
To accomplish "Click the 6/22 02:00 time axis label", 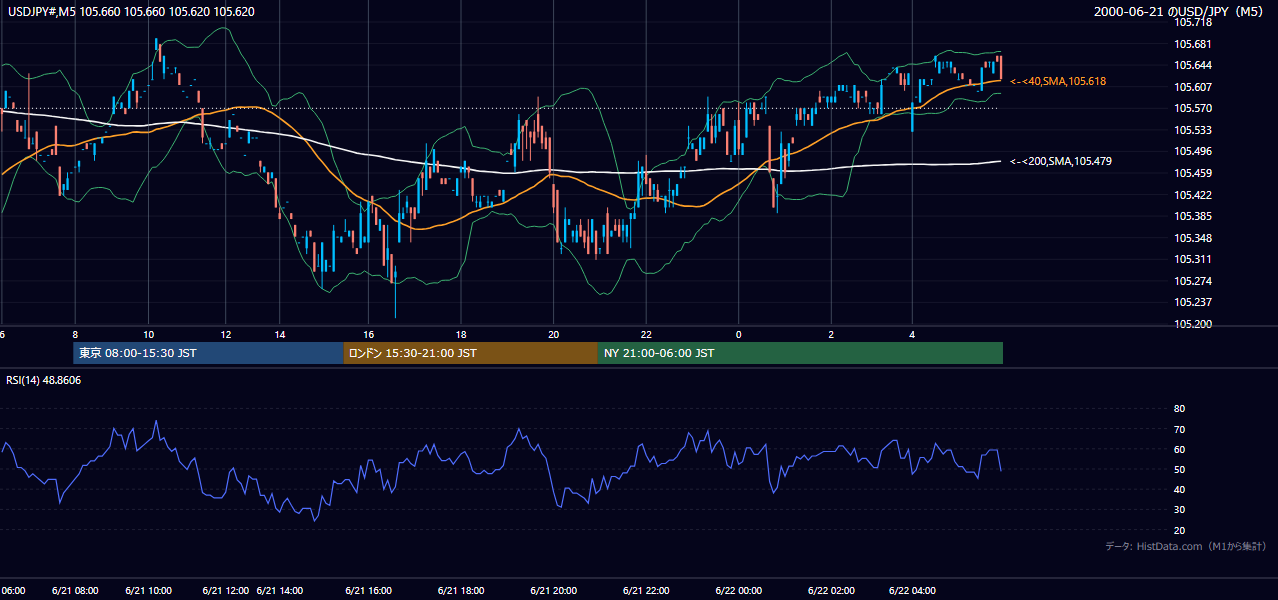I will [831, 591].
